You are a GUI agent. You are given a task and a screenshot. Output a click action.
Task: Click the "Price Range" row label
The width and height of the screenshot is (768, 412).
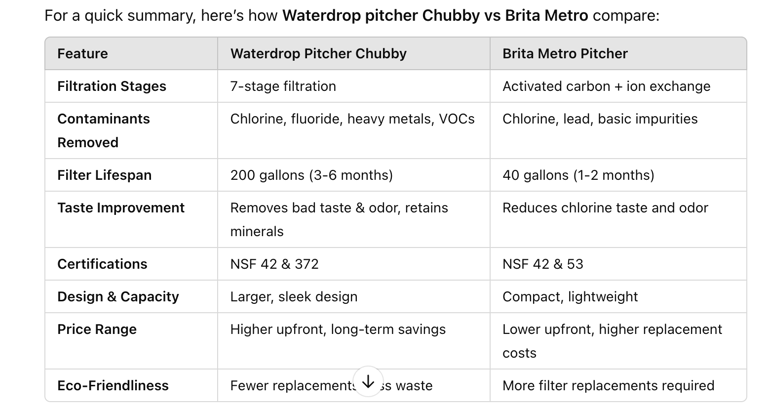point(97,329)
